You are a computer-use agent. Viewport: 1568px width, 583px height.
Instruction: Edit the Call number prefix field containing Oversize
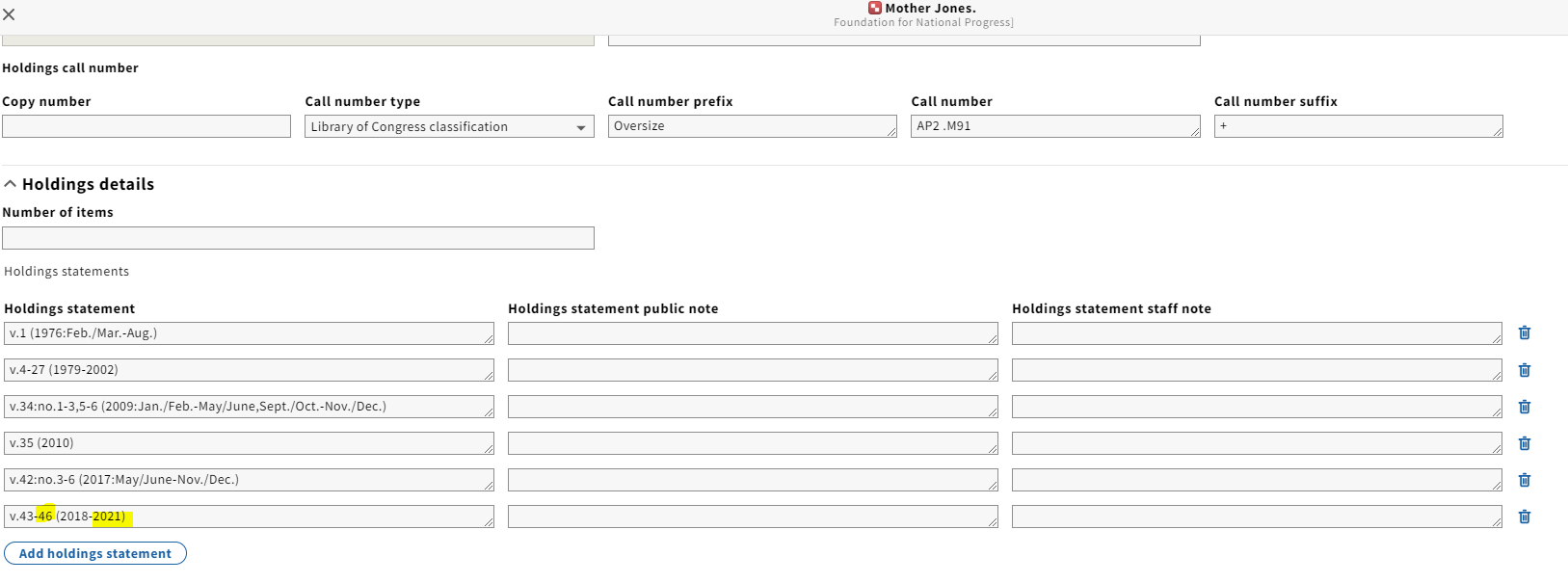(753, 126)
